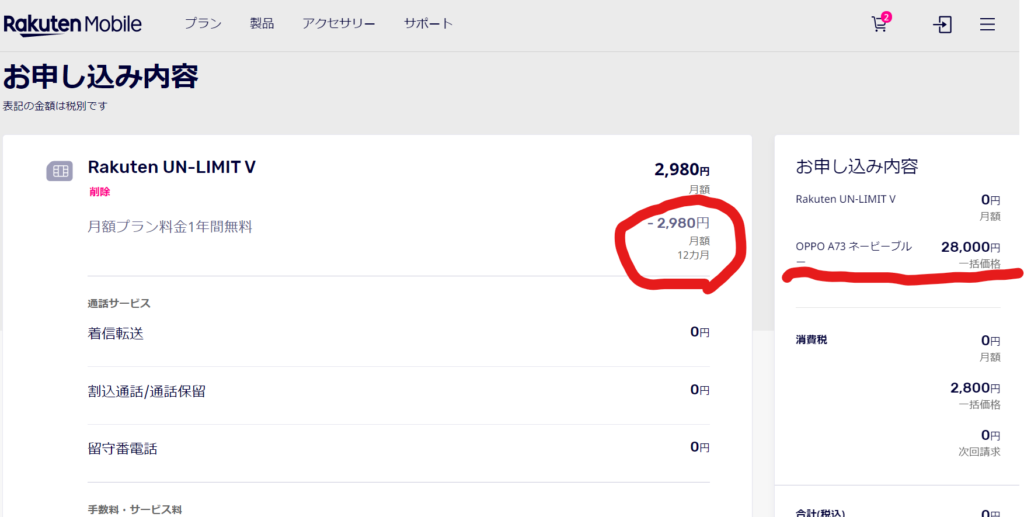The height and width of the screenshot is (517, 1024).
Task: Open the サポート menu item
Action: pos(428,24)
